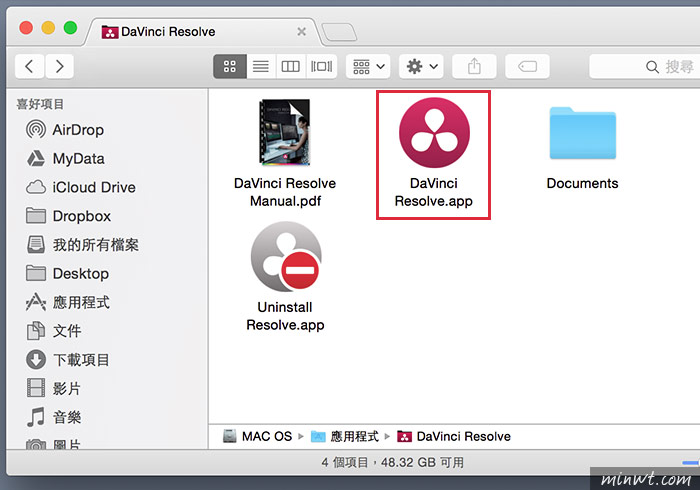Click DaVinci Resolve in the path bar

tap(454, 436)
